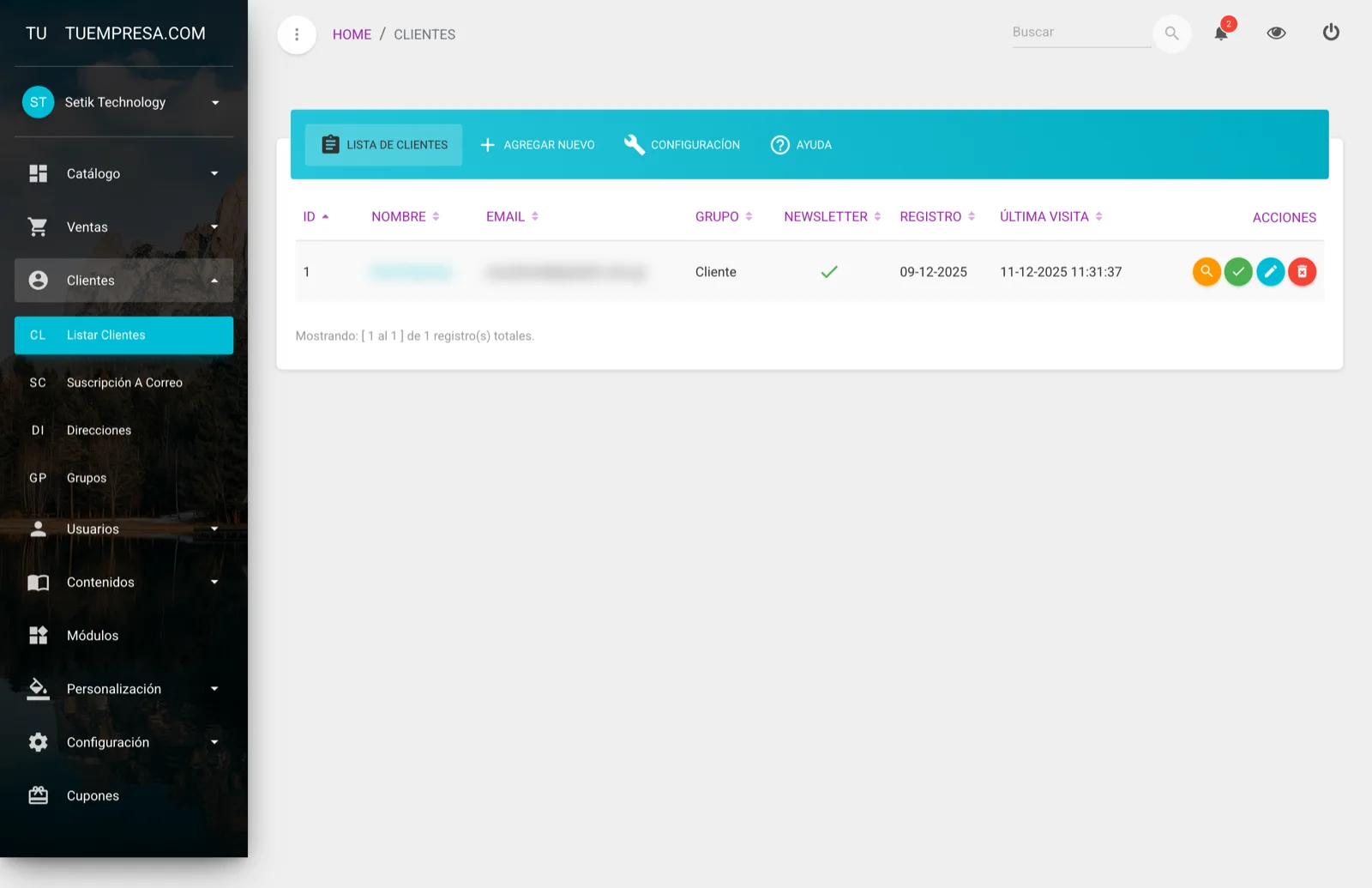
Task: Click the '09-12-2025' registration date
Action: (933, 272)
